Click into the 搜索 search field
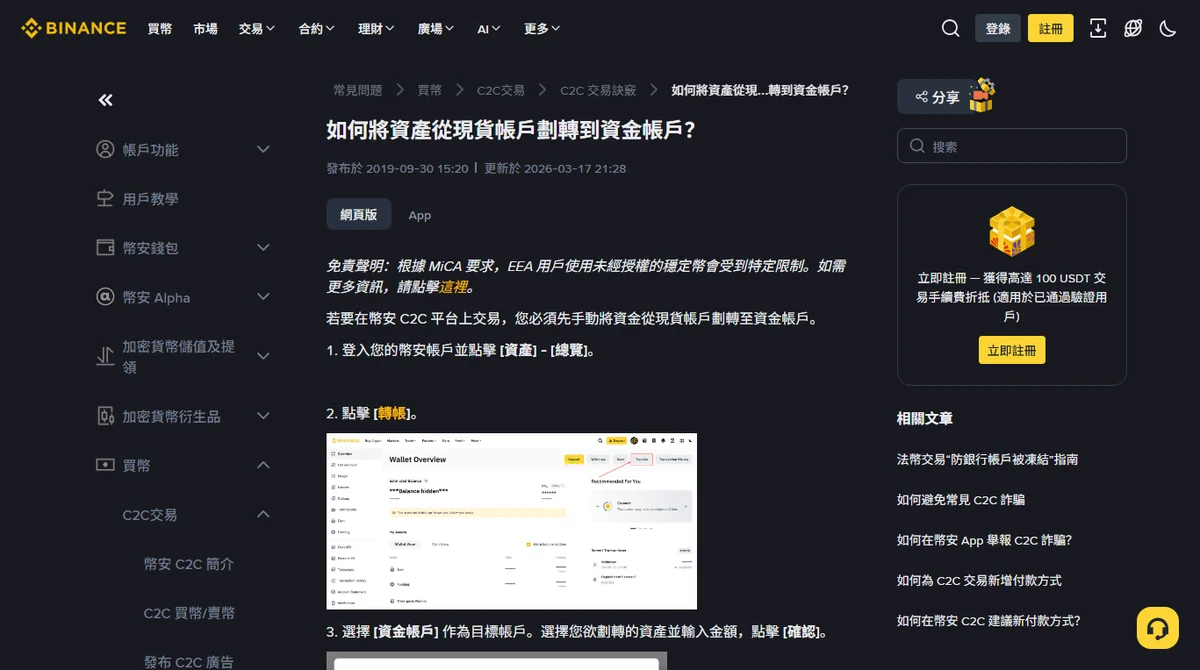 (1012, 146)
